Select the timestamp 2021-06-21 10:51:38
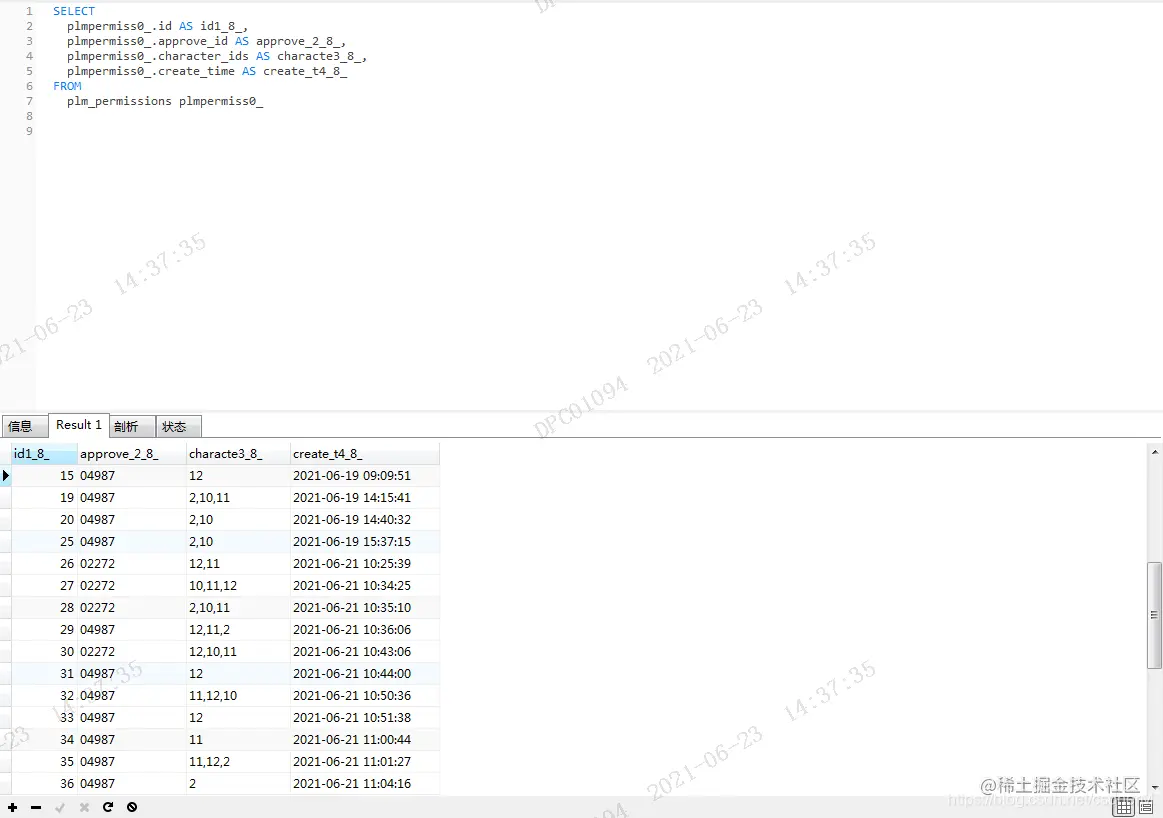Image resolution: width=1163 pixels, height=818 pixels. click(364, 718)
